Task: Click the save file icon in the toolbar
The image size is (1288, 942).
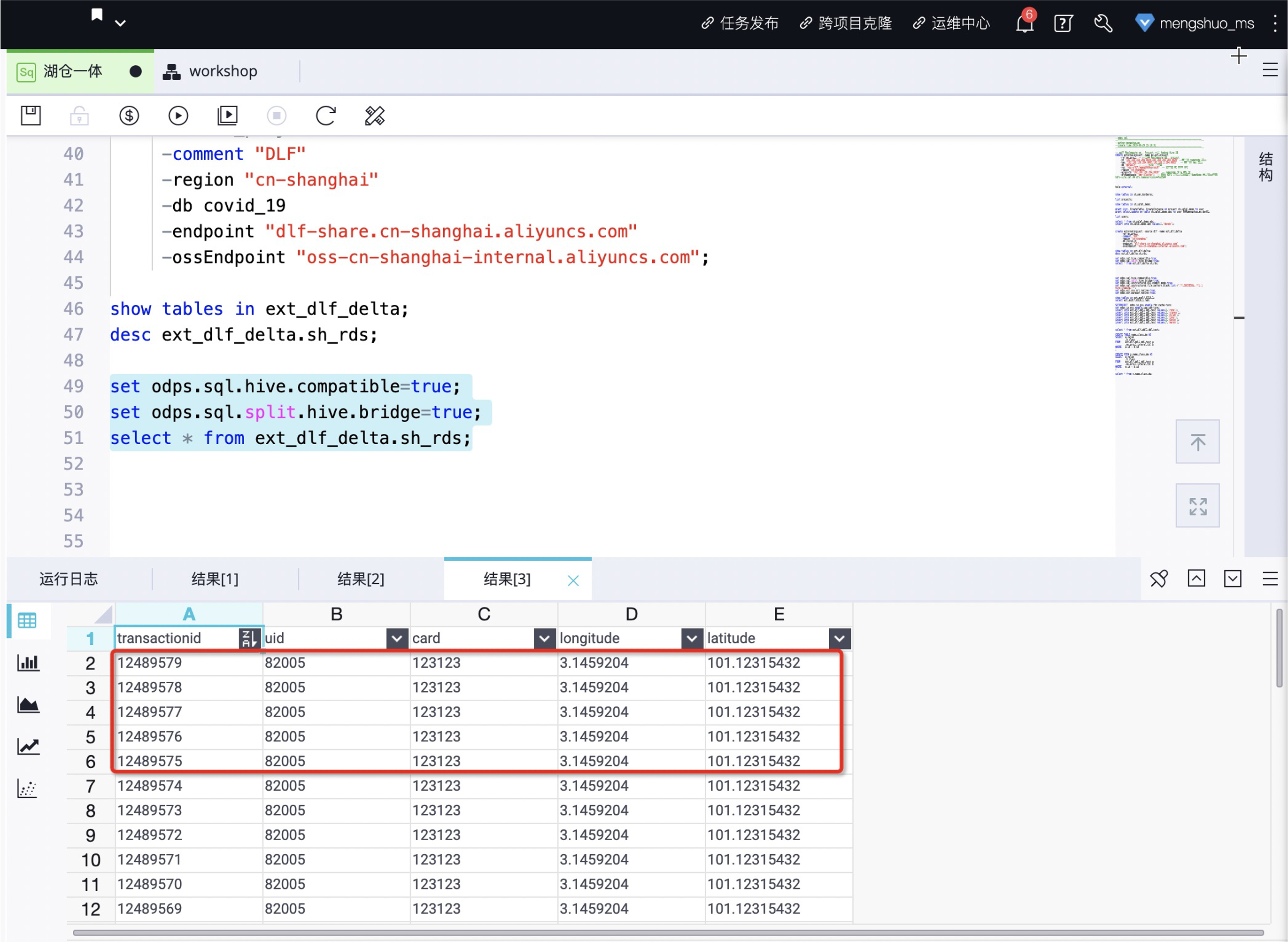Action: [31, 116]
